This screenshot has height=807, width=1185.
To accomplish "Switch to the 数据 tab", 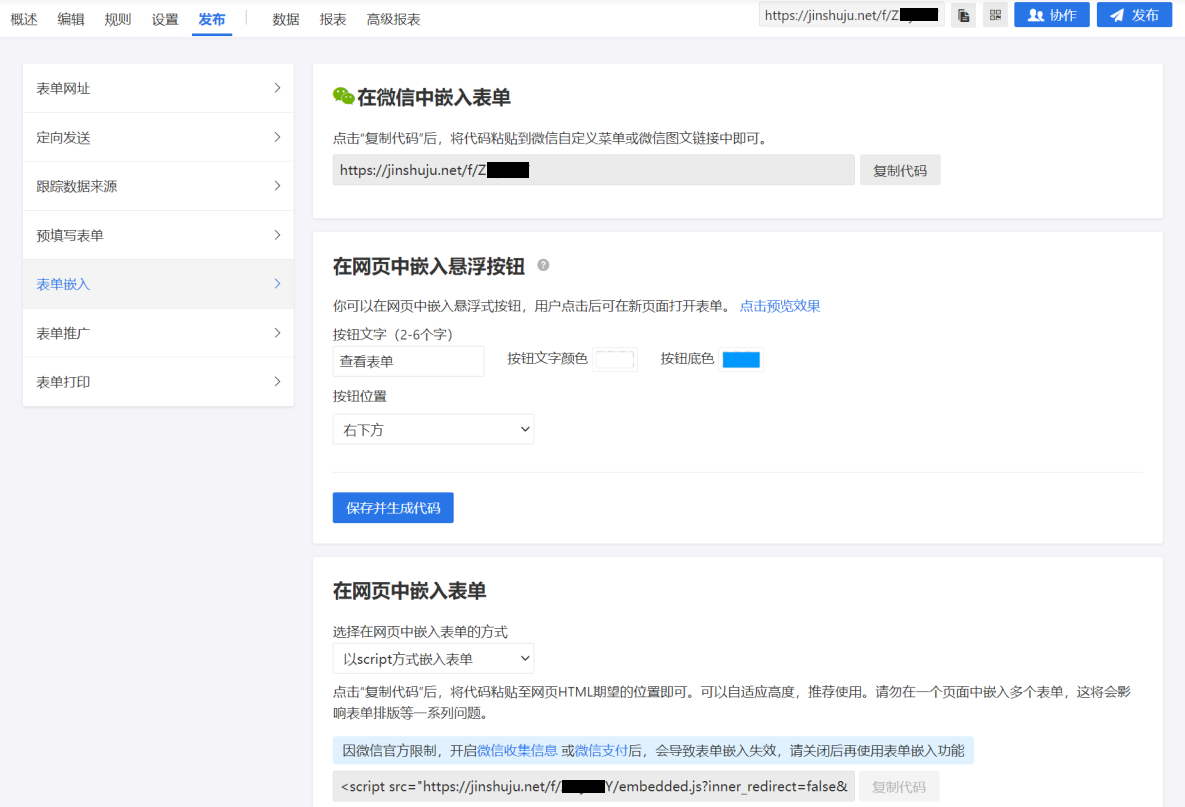I will [x=286, y=19].
